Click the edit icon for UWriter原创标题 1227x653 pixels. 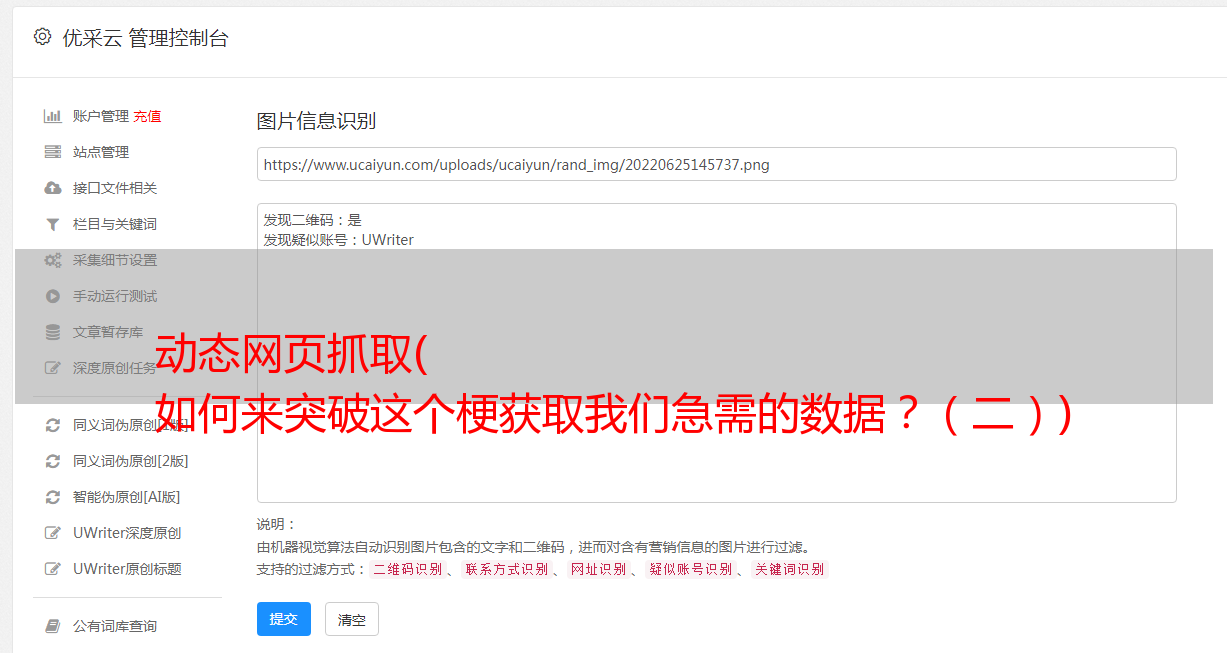(53, 569)
